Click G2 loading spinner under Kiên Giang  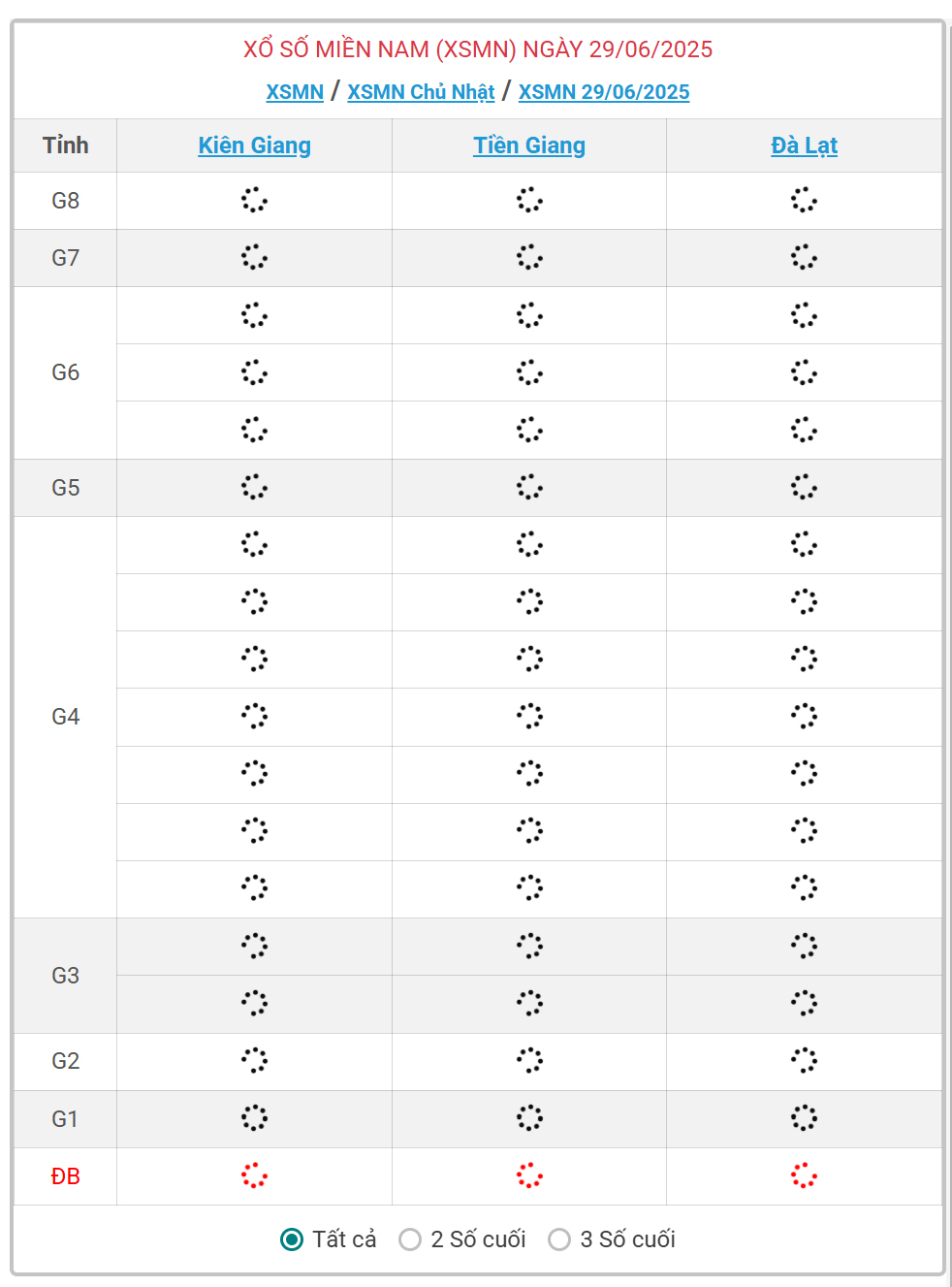click(254, 1060)
